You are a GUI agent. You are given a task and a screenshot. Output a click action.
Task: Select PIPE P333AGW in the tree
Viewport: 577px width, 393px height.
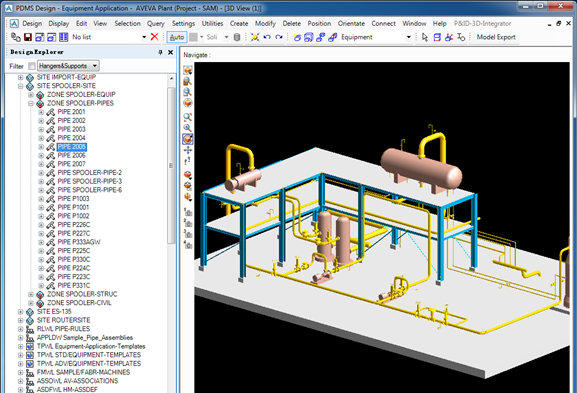point(79,242)
